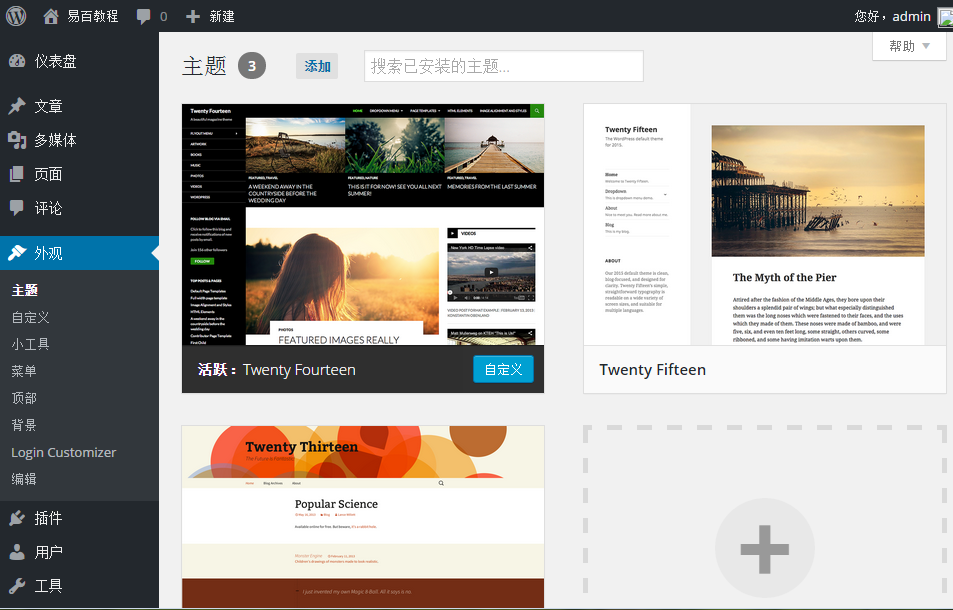Open the 多媒体 menu item

point(80,140)
